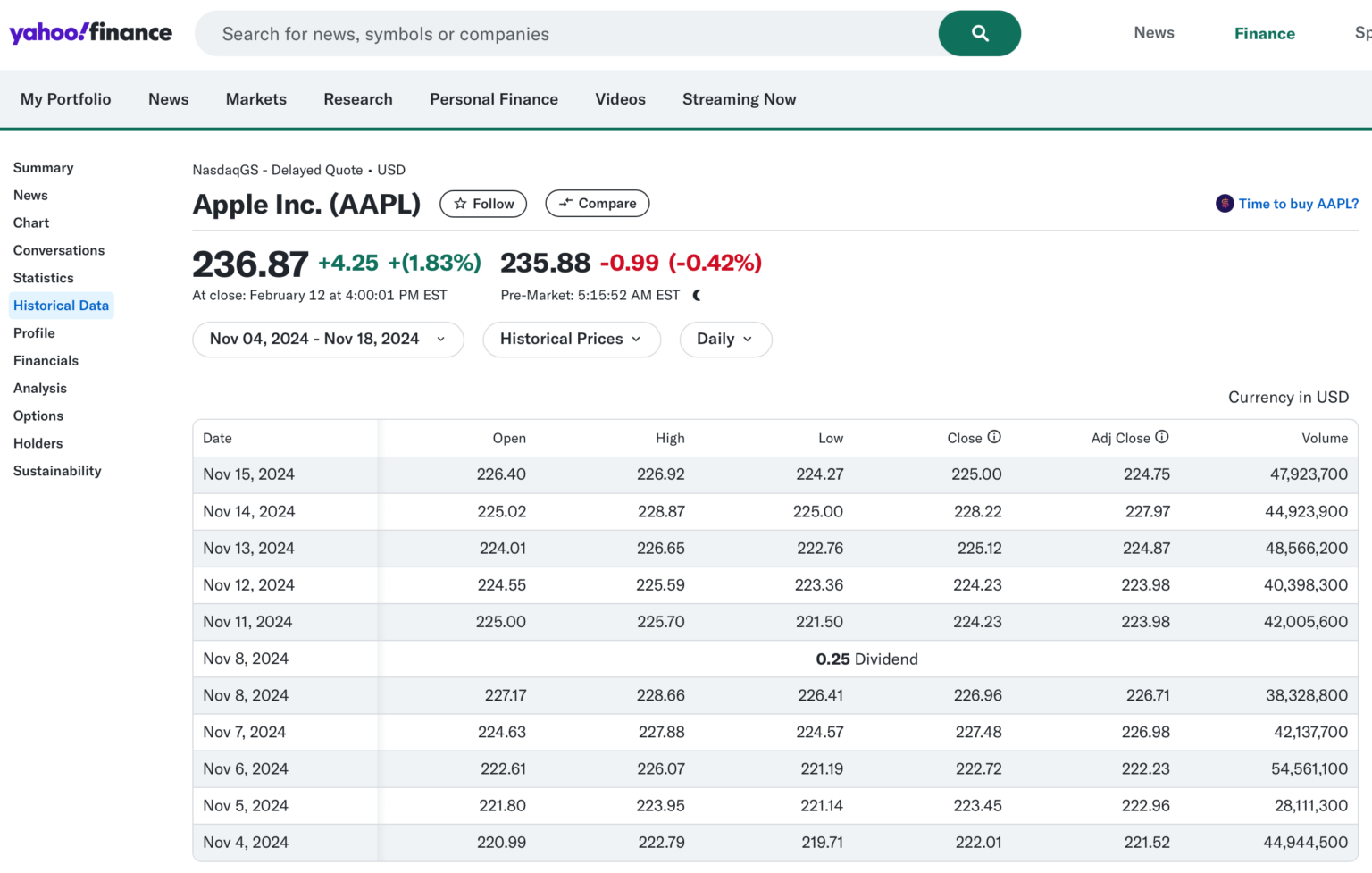Open the Research menu
1372x873 pixels.
click(x=358, y=99)
